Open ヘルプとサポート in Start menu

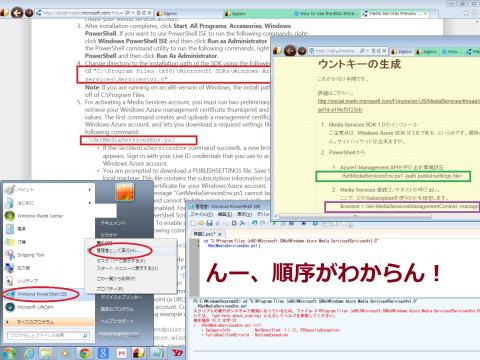[x=117, y=321]
